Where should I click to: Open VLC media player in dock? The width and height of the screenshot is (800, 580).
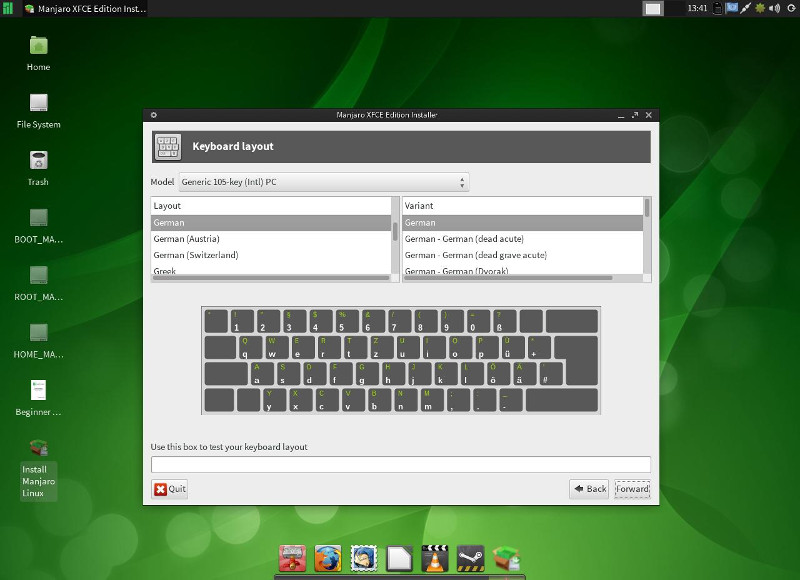(x=435, y=558)
